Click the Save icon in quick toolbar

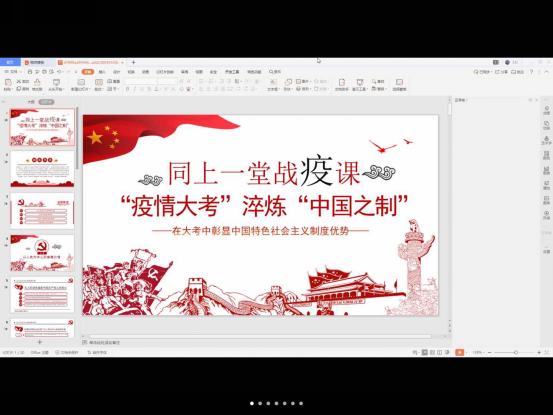point(30,72)
